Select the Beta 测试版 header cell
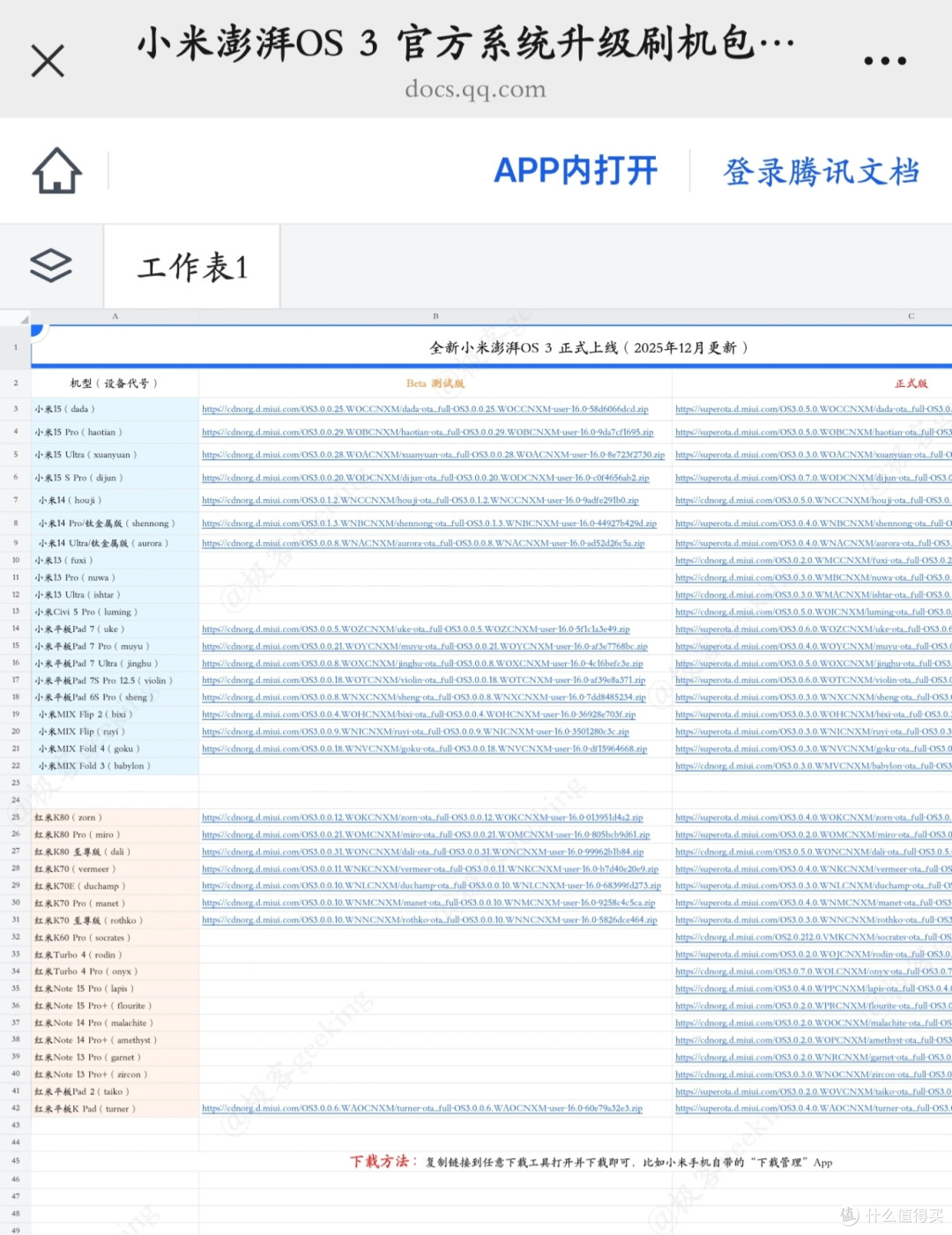Viewport: 952px width, 1235px height. click(435, 383)
